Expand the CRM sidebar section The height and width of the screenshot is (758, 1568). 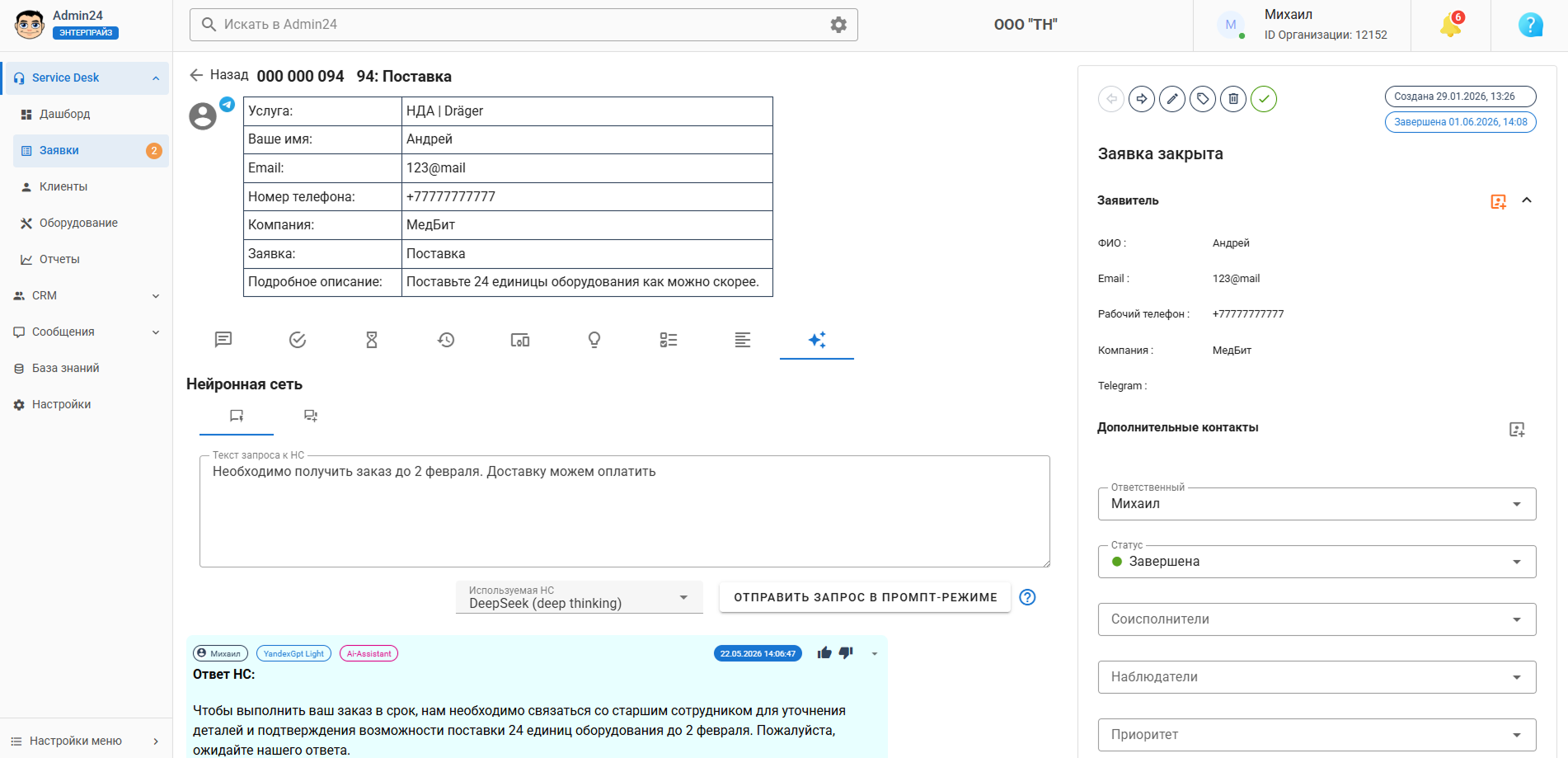pyautogui.click(x=156, y=296)
